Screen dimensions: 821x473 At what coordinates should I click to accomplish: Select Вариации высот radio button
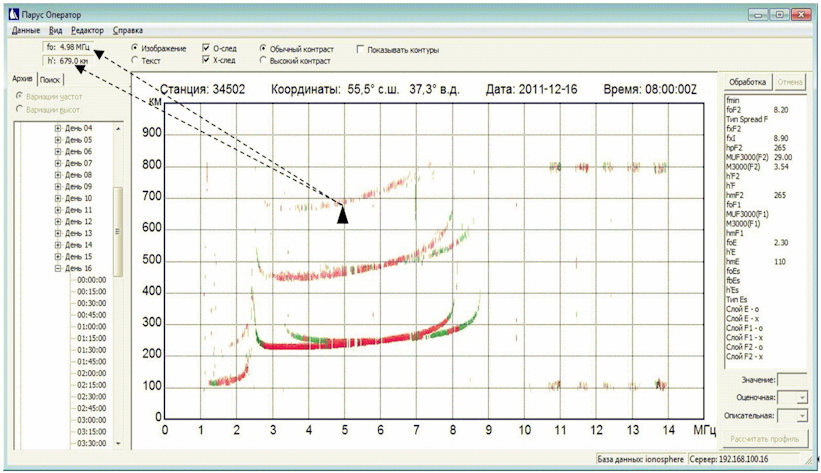[19, 109]
